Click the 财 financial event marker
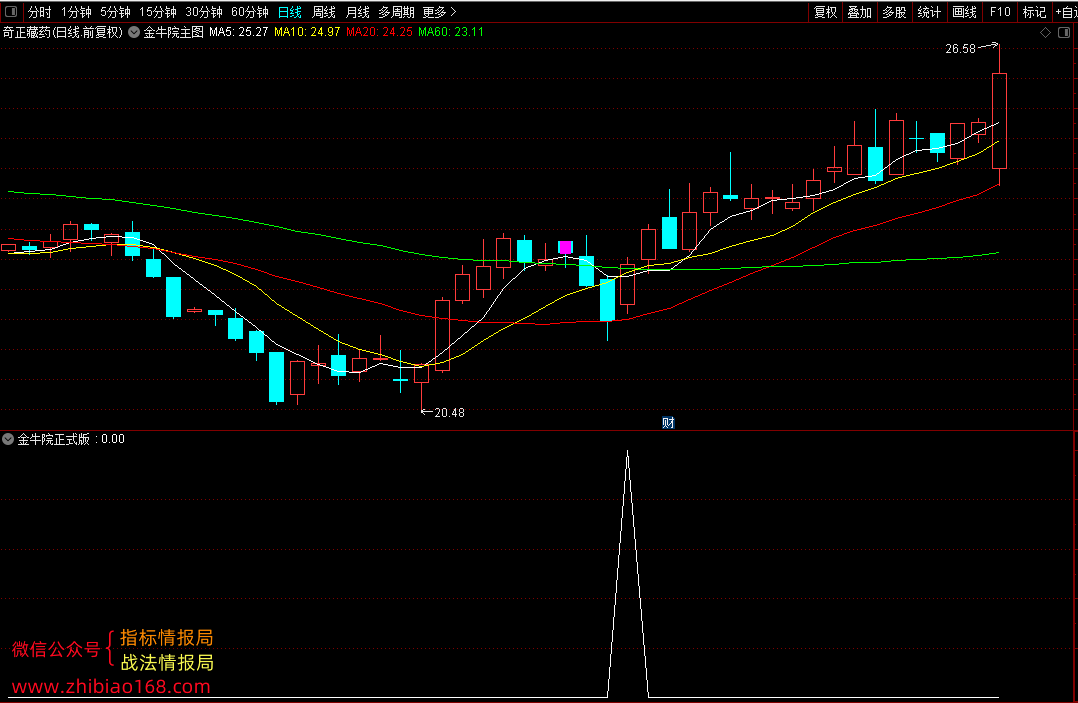 point(668,423)
